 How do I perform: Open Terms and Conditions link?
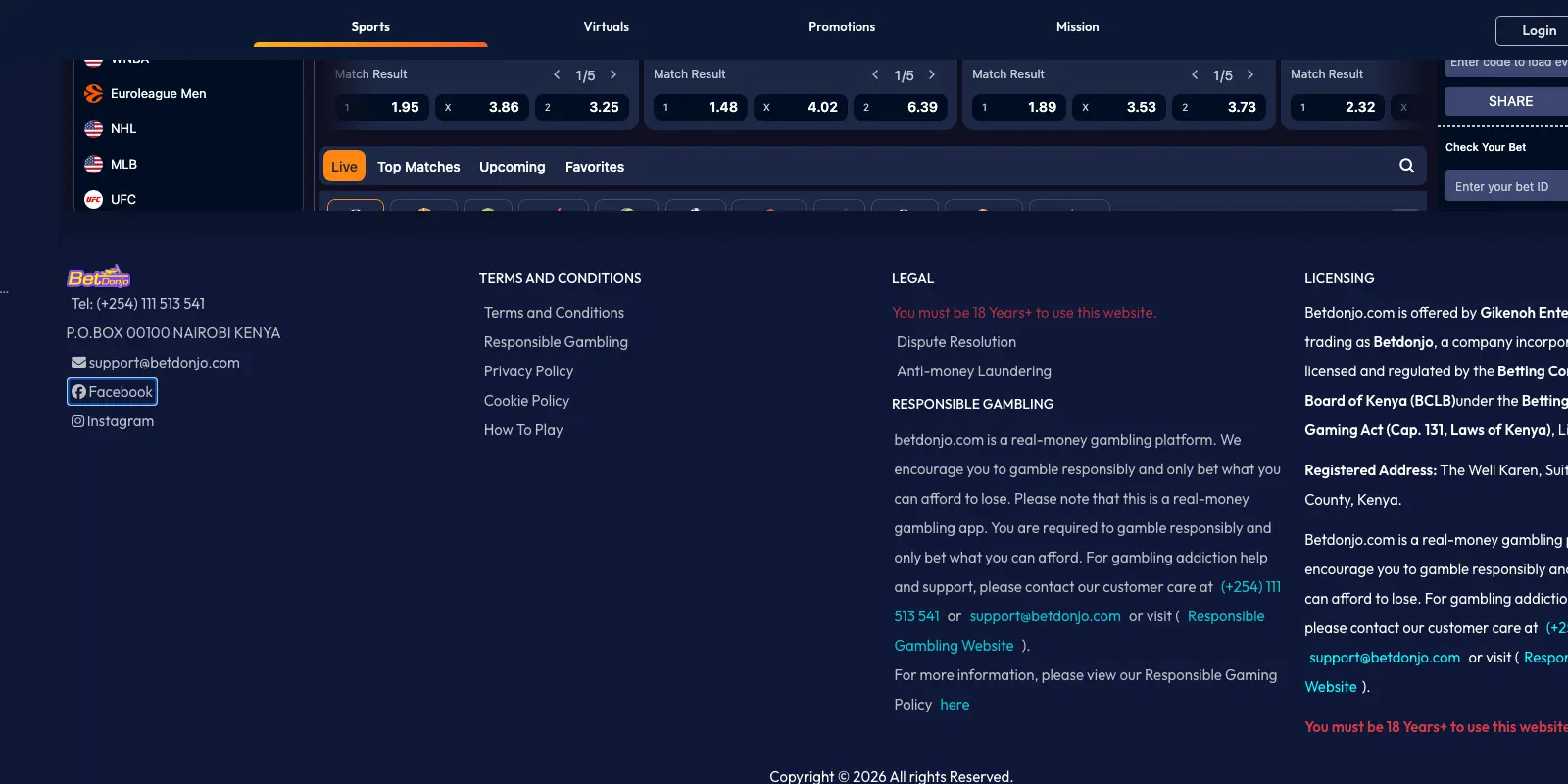554,313
